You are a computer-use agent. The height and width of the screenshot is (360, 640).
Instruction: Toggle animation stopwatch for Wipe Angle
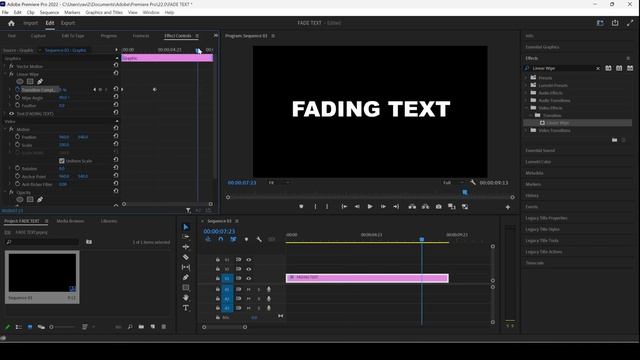tap(18, 98)
